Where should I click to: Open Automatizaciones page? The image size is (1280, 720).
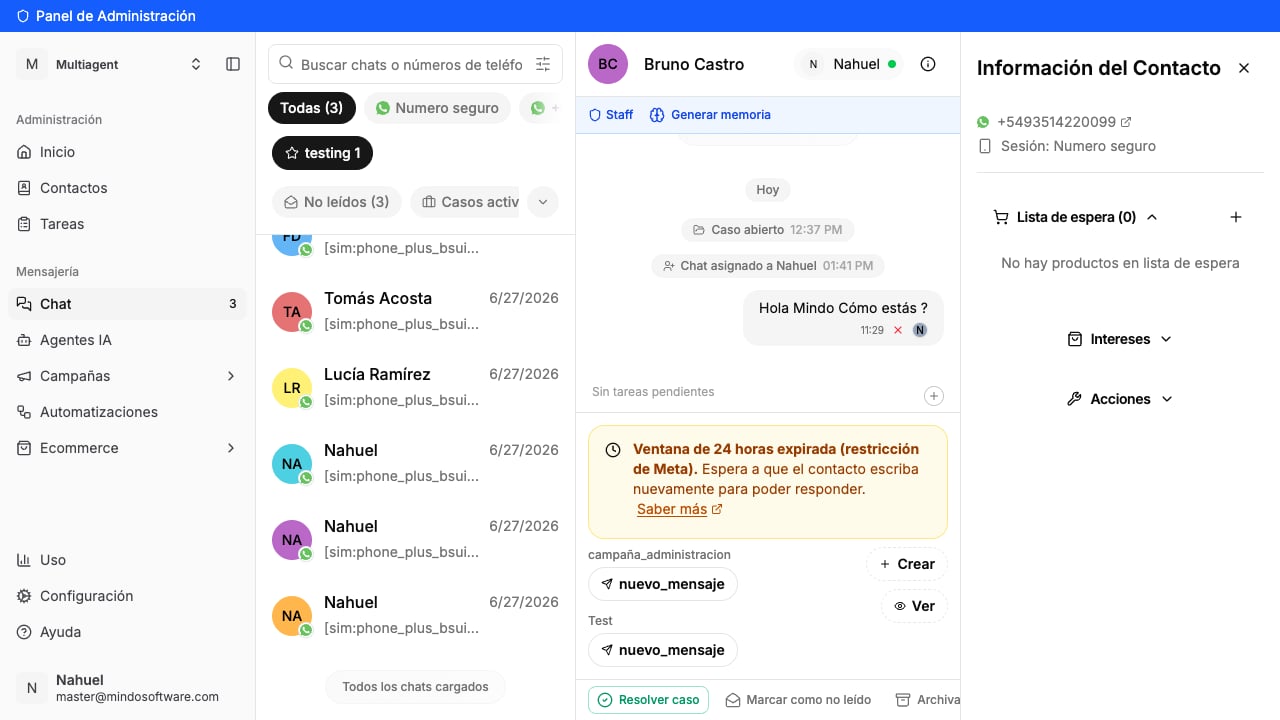[127, 412]
